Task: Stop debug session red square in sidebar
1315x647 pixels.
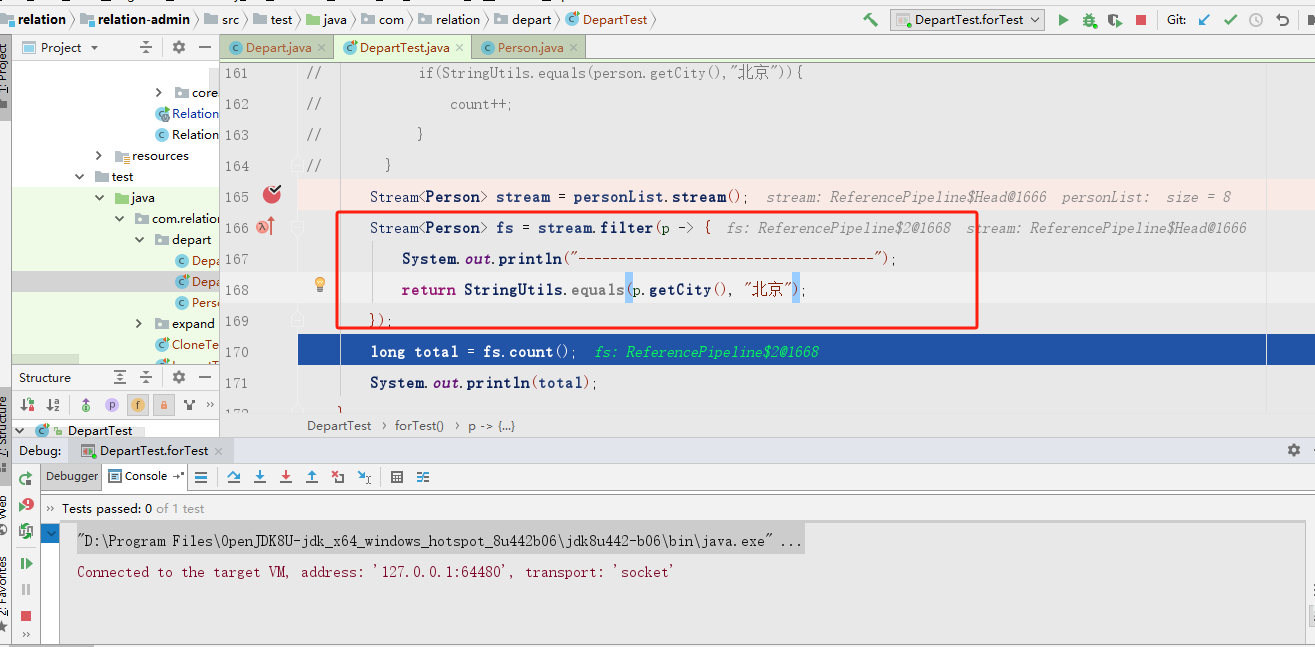Action: pos(26,616)
